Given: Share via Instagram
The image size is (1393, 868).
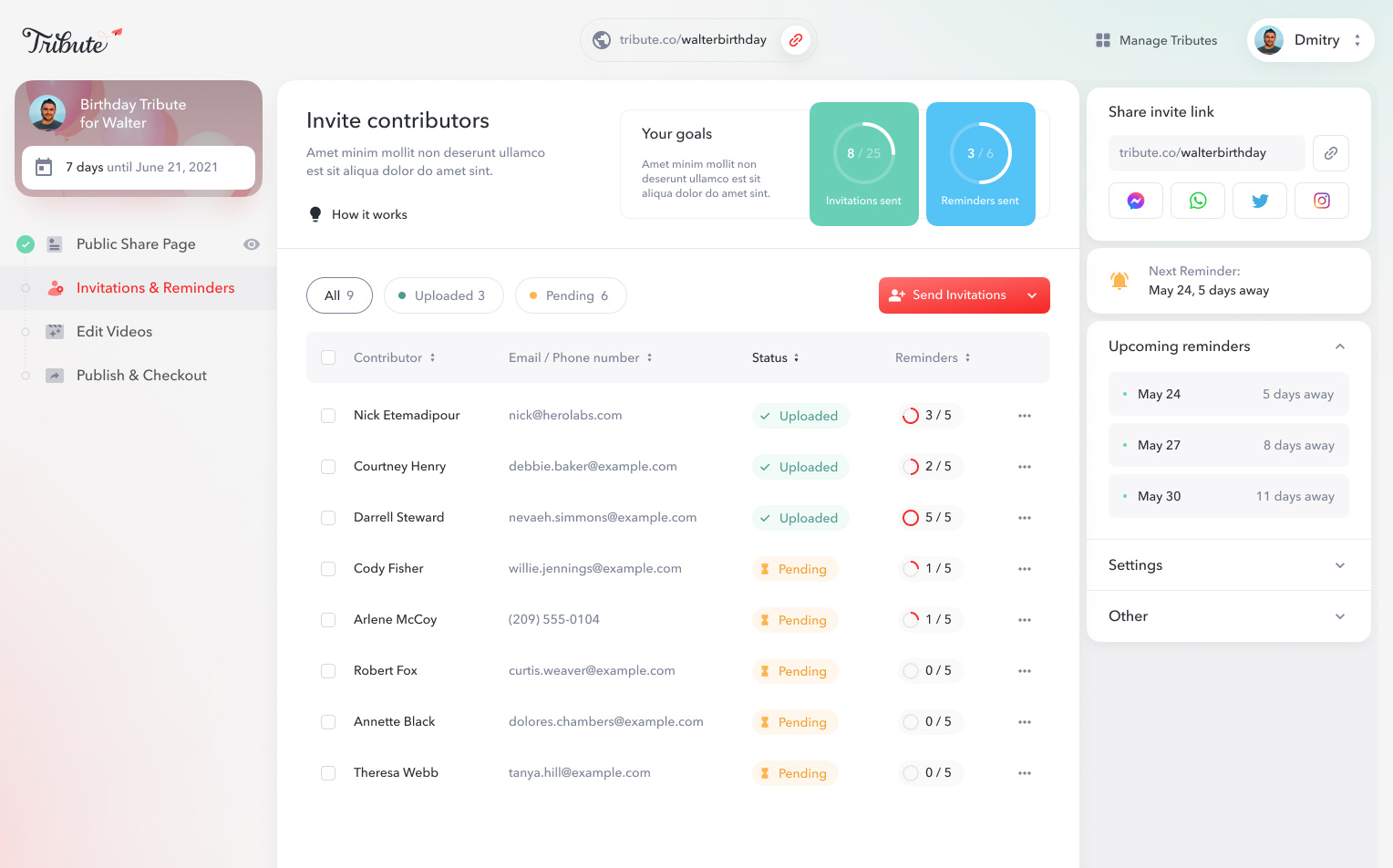Looking at the screenshot, I should [x=1322, y=201].
